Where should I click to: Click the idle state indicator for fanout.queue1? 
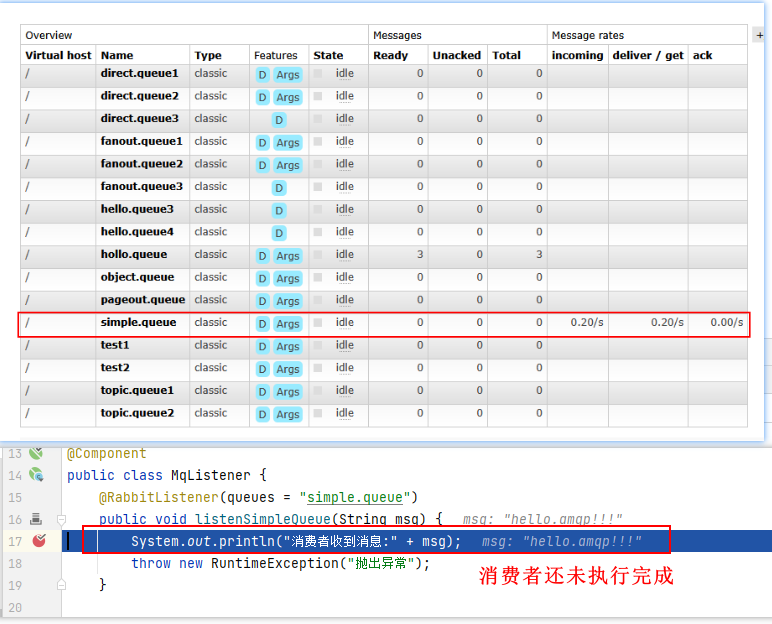(x=344, y=142)
